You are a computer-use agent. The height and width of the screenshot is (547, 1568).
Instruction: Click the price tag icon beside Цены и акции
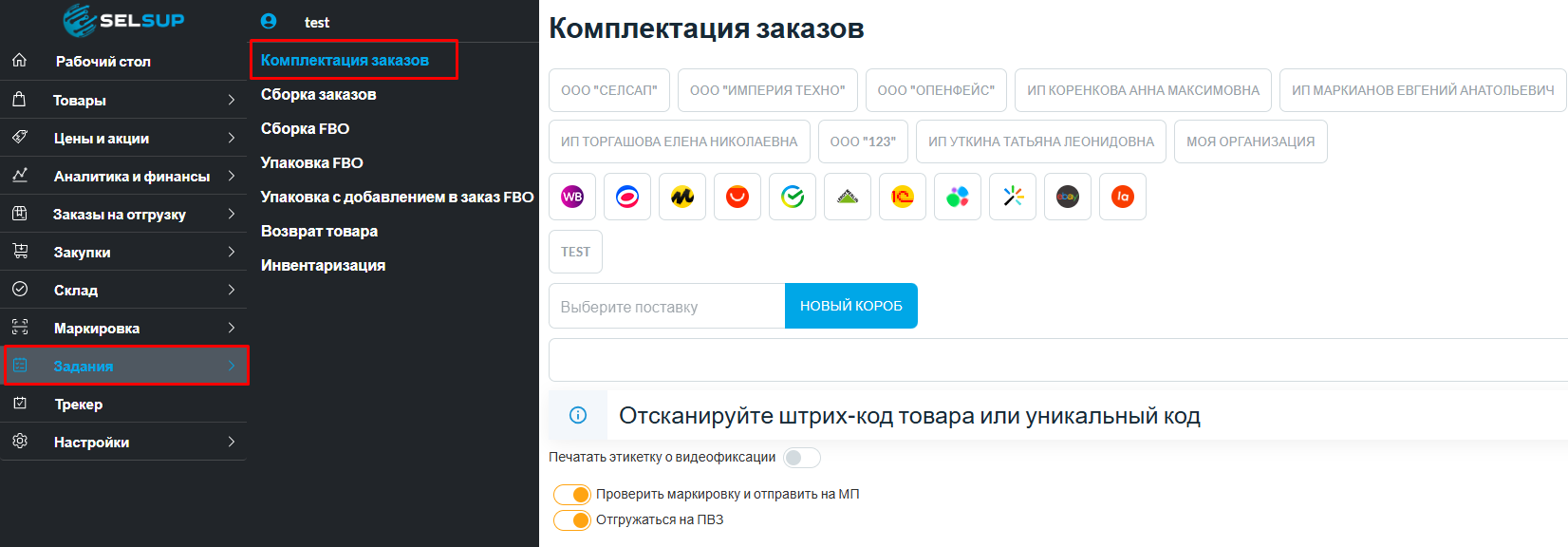tap(19, 137)
